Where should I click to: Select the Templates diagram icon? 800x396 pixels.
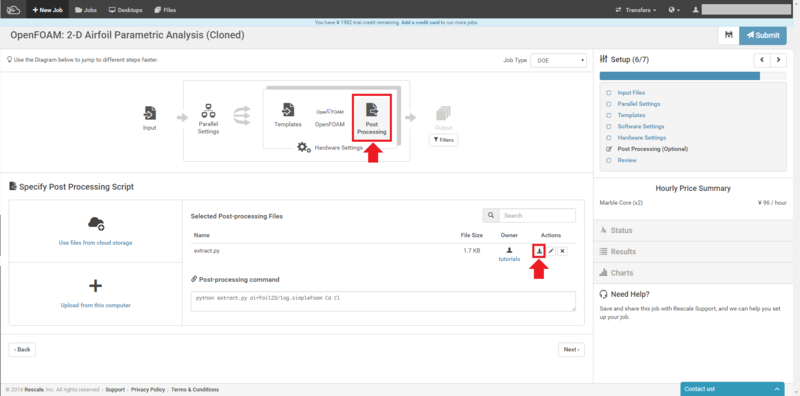[x=288, y=110]
